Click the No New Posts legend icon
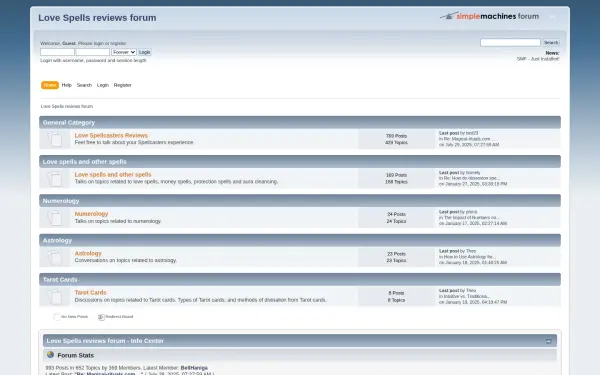This screenshot has height=375, width=600. (57, 317)
